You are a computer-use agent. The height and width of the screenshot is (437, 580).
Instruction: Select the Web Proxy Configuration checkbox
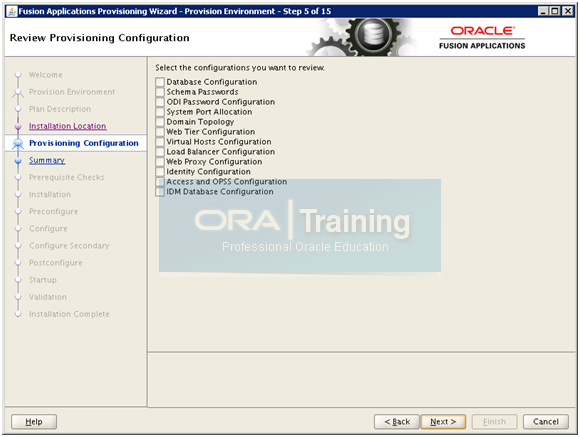point(160,162)
